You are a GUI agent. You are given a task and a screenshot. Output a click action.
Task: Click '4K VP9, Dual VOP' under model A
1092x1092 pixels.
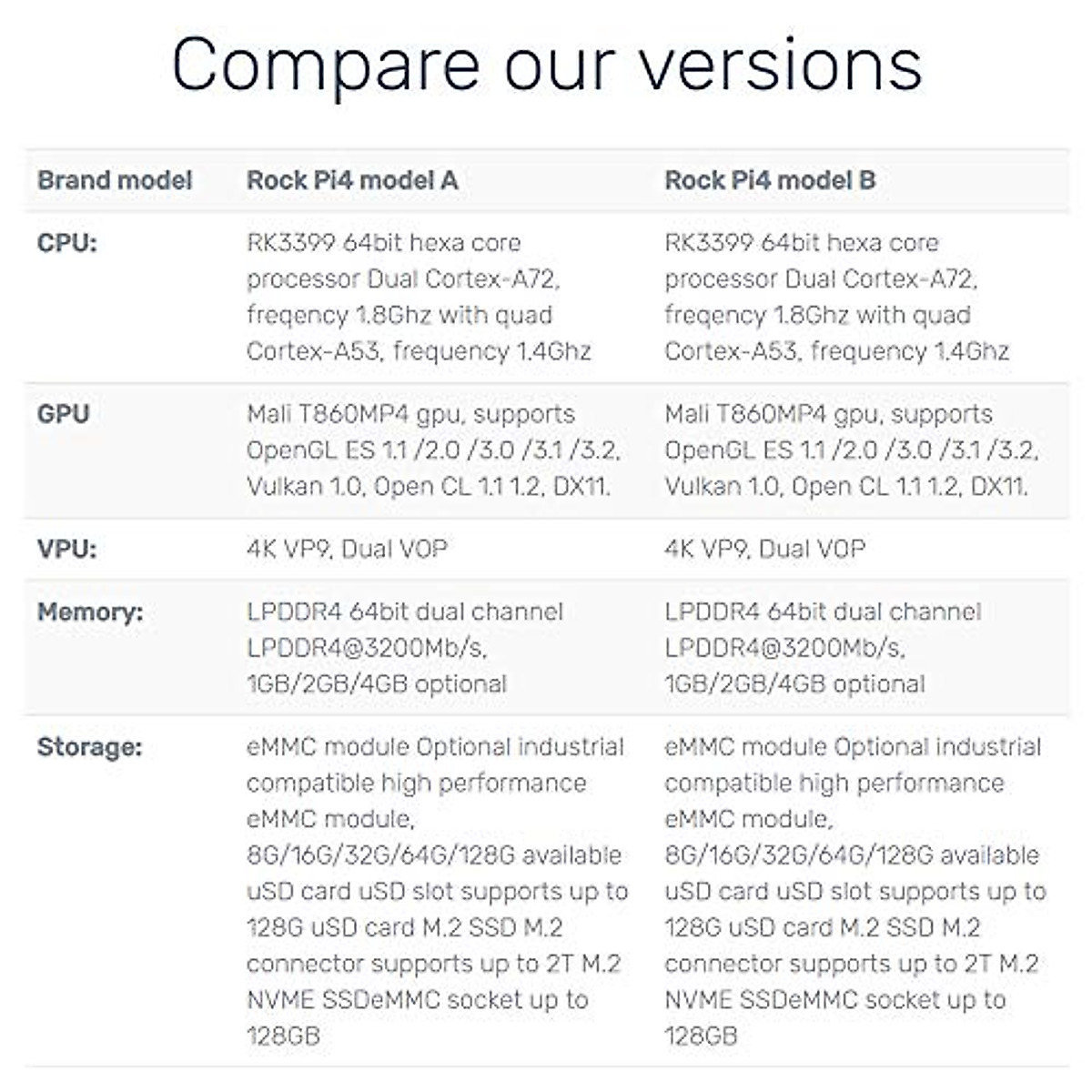click(x=347, y=549)
